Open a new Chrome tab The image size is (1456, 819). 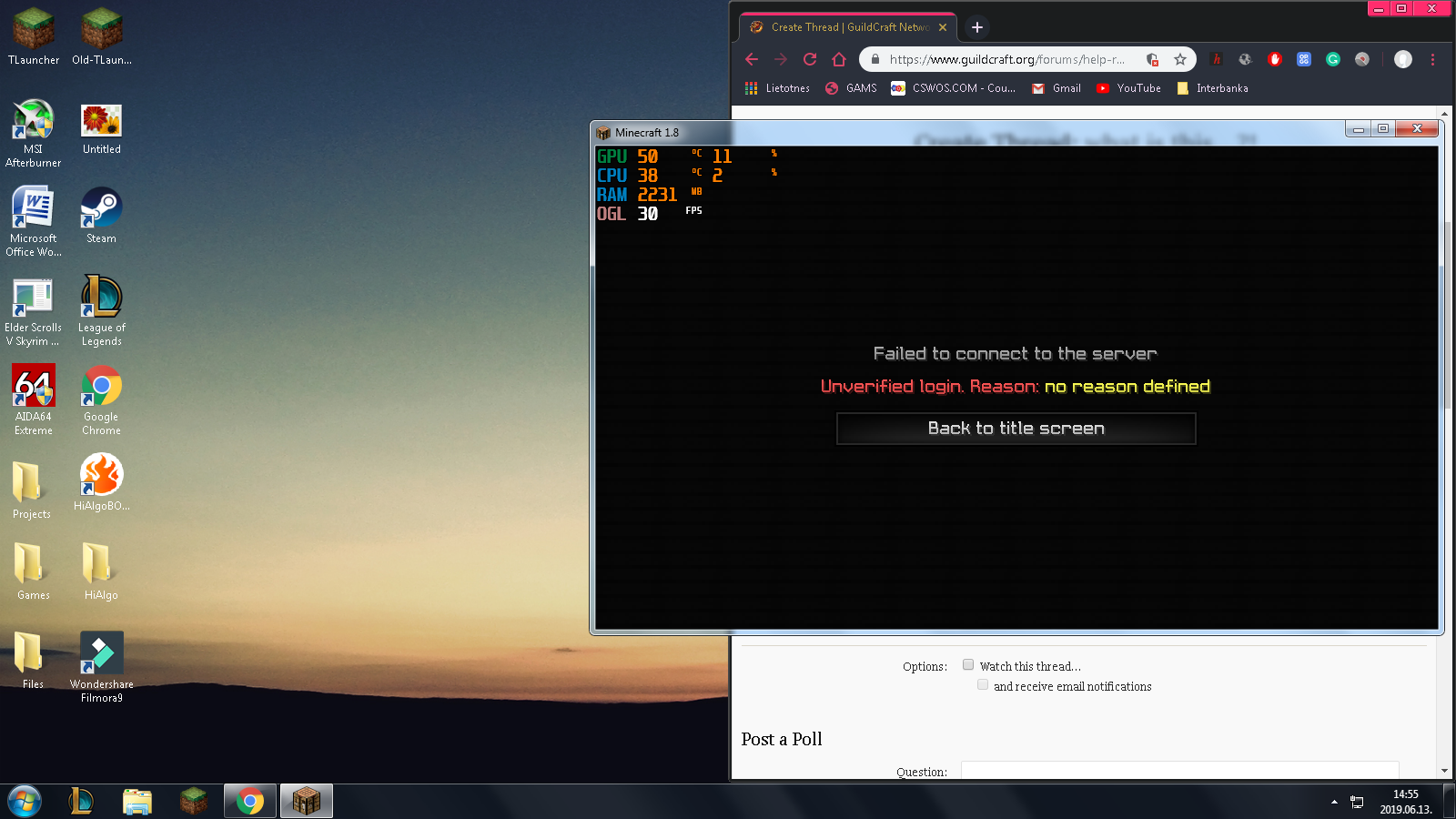coord(977,27)
